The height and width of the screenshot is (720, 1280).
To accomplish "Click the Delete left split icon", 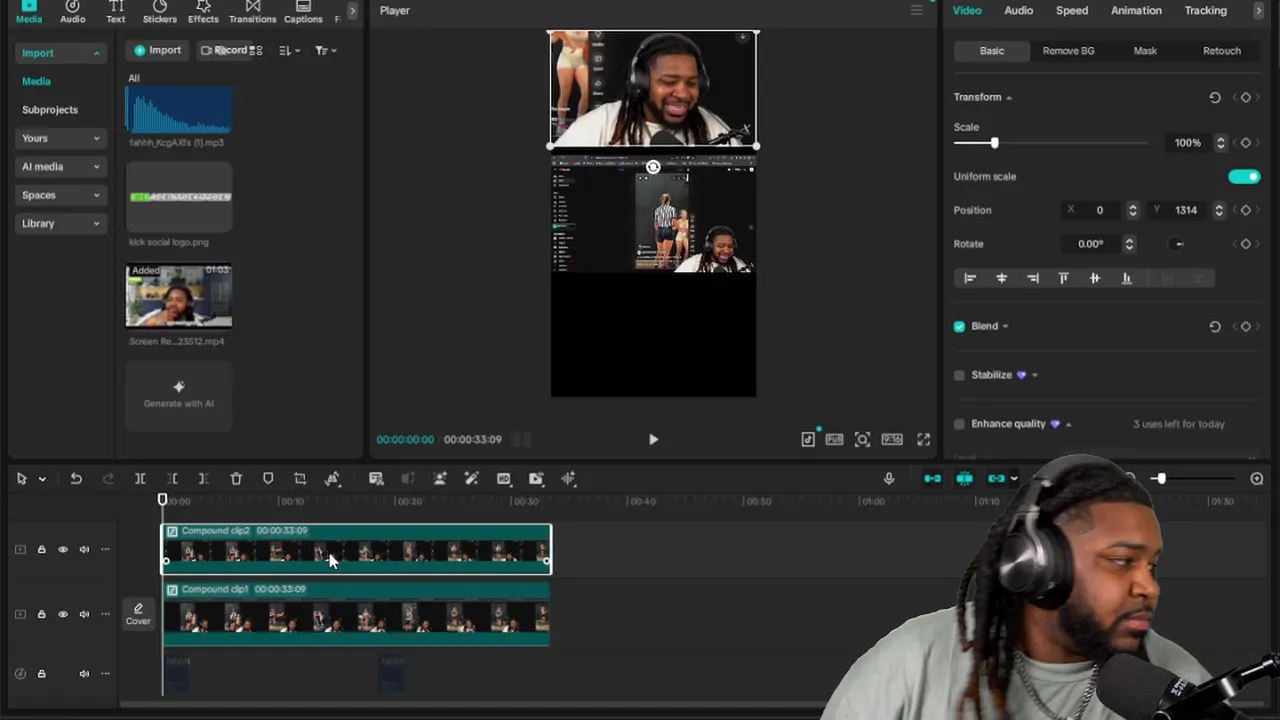I will click(x=172, y=479).
